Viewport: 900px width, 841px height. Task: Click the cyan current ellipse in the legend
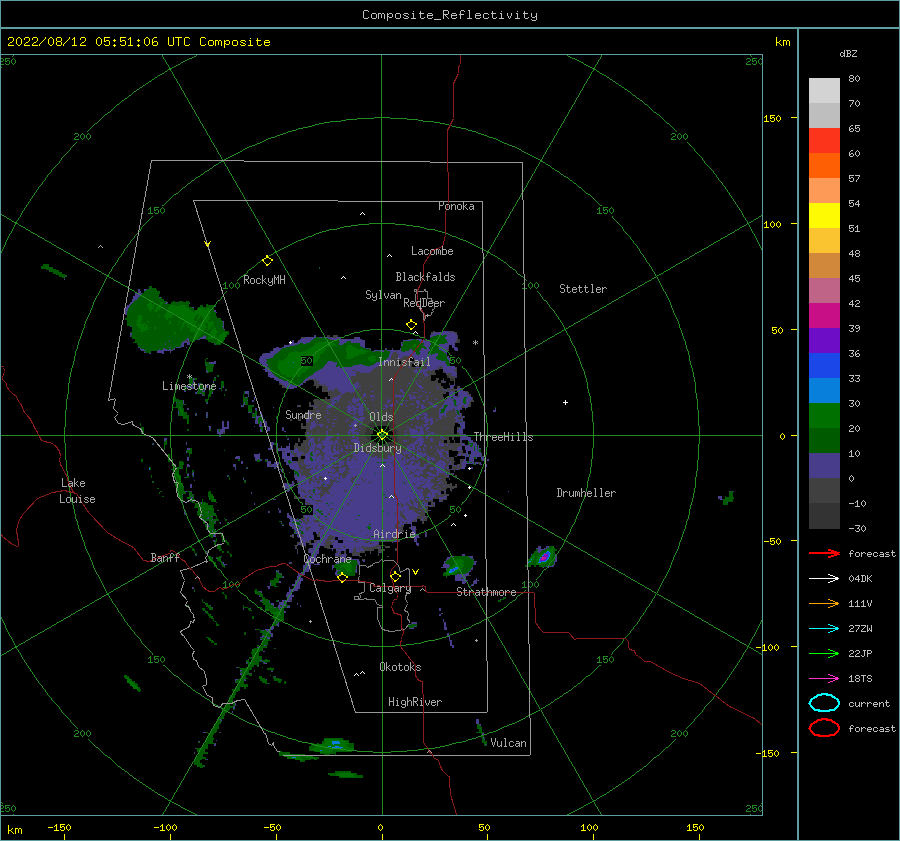click(x=824, y=703)
